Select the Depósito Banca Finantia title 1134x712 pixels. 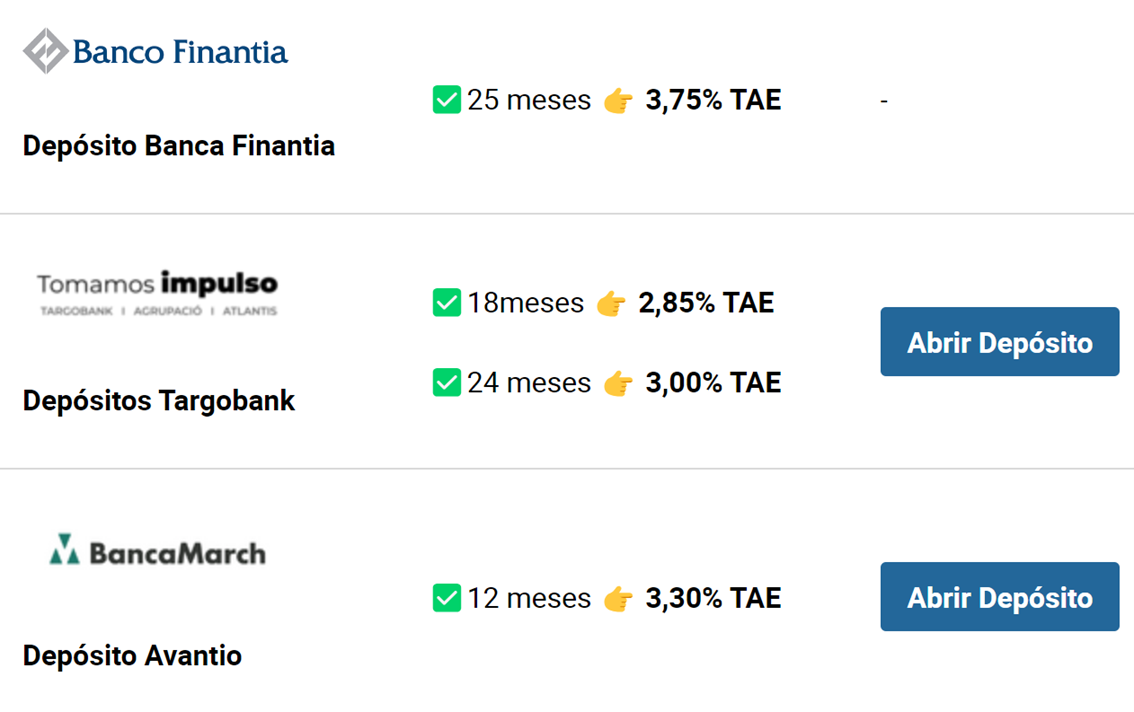[x=179, y=146]
